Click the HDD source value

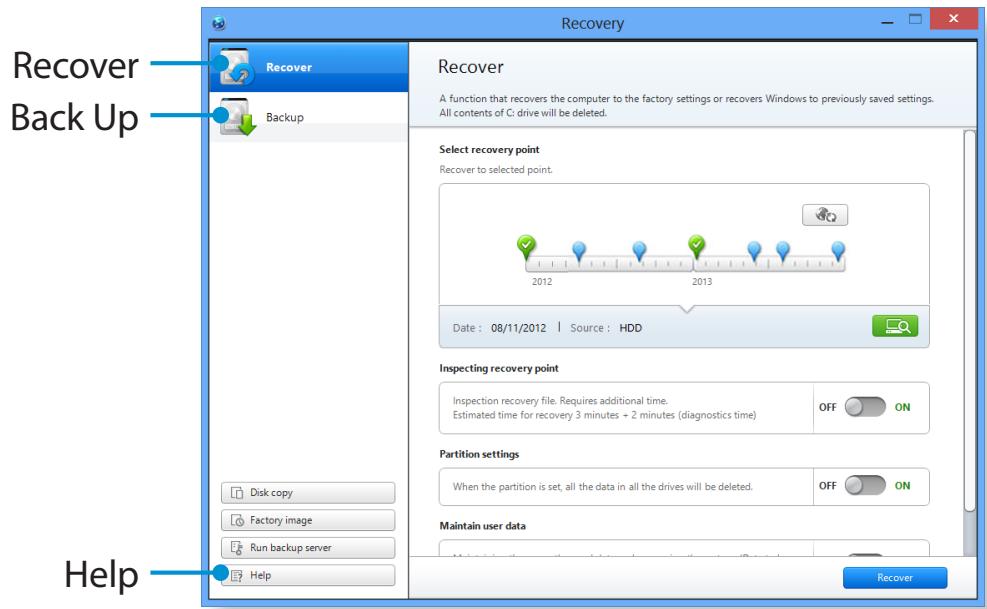coord(631,328)
